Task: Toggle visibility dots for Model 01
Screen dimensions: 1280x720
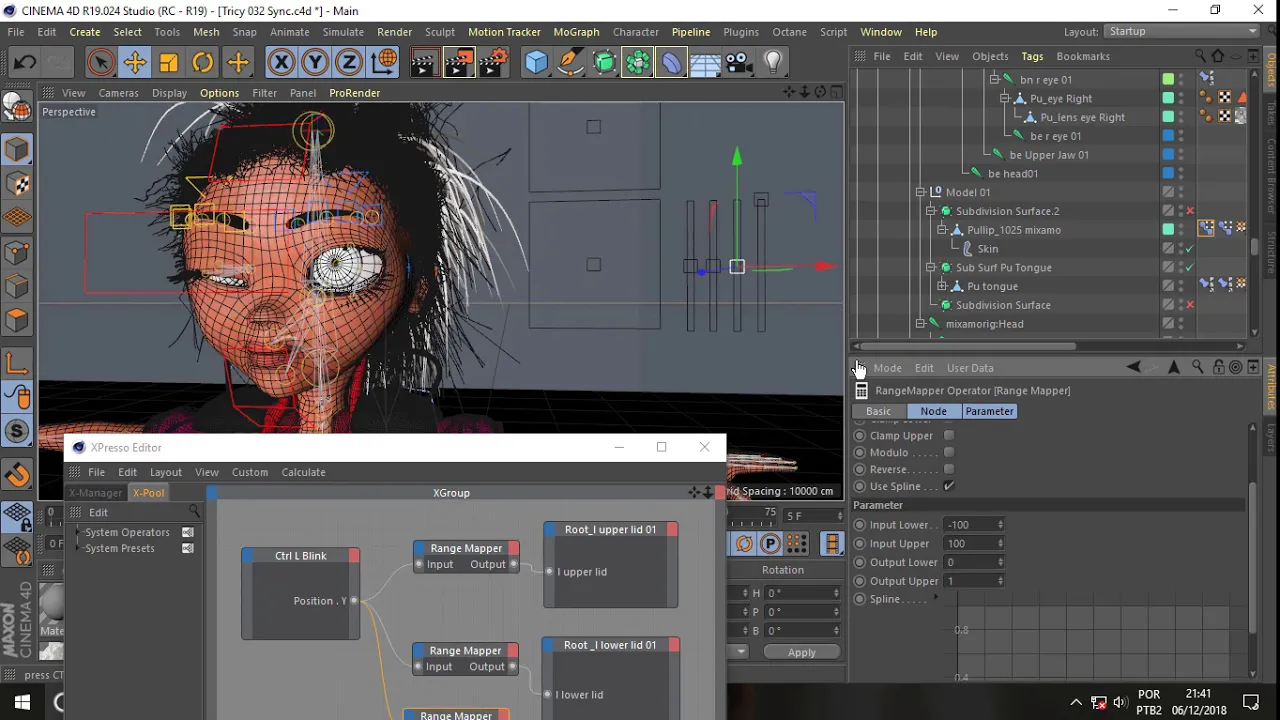Action: (x=1180, y=192)
